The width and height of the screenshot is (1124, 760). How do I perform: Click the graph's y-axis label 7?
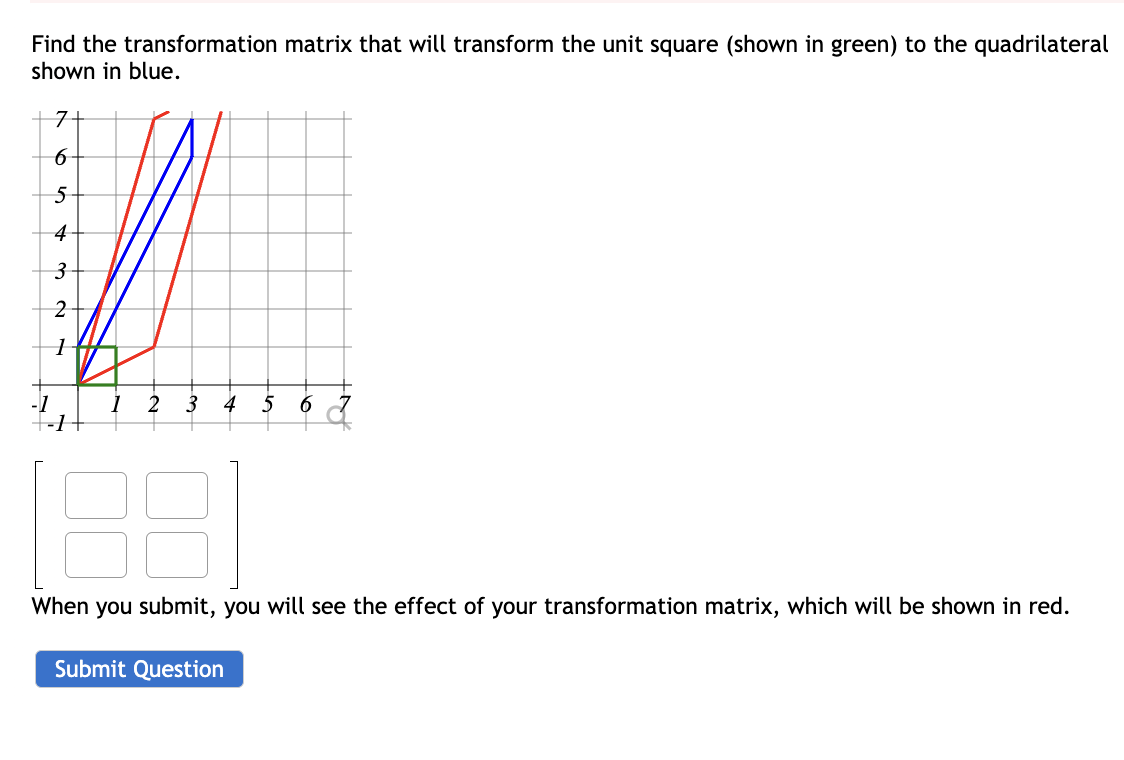coord(62,118)
